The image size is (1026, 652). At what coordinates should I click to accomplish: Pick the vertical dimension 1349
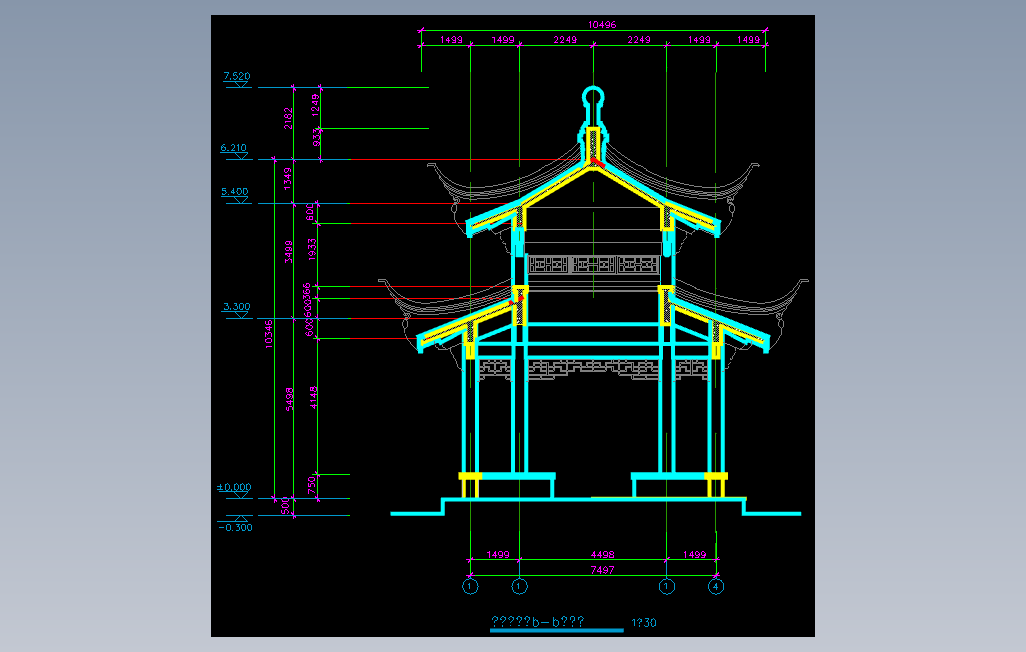287,179
